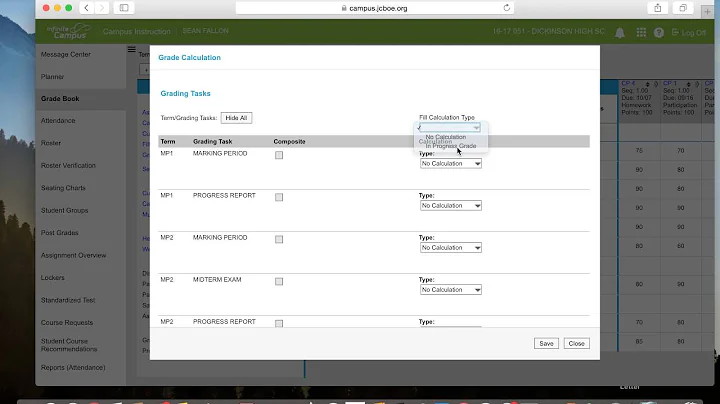Viewport: 720px width, 404px height.
Task: Click the Log Off link
Action: 688,32
